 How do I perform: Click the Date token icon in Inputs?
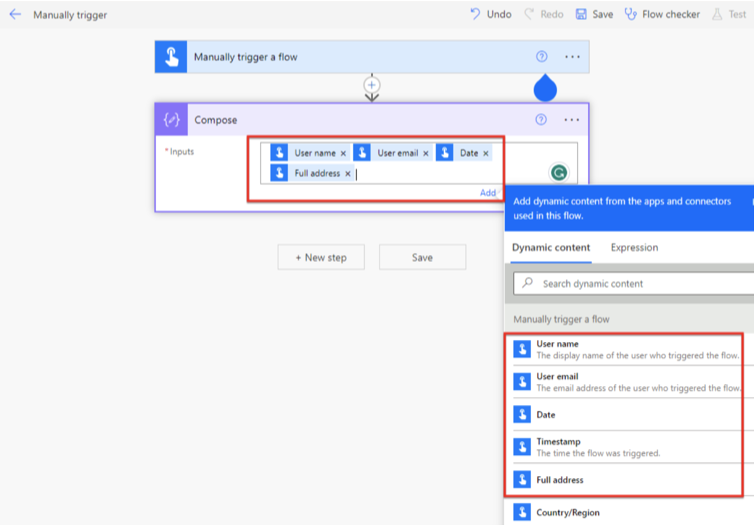pos(445,153)
